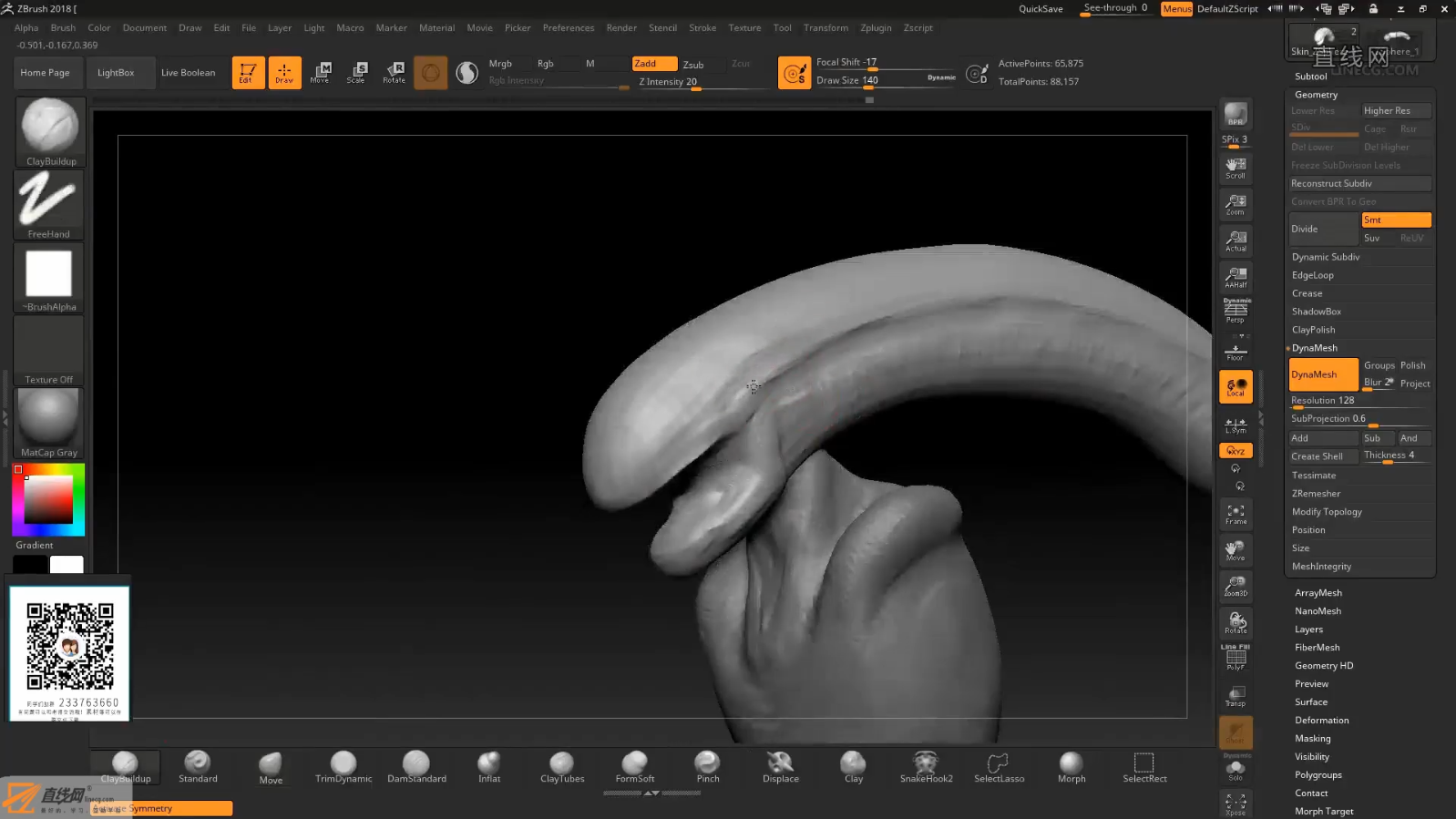This screenshot has height=819, width=1456.
Task: Toggle the Floor grid
Action: (1236, 351)
